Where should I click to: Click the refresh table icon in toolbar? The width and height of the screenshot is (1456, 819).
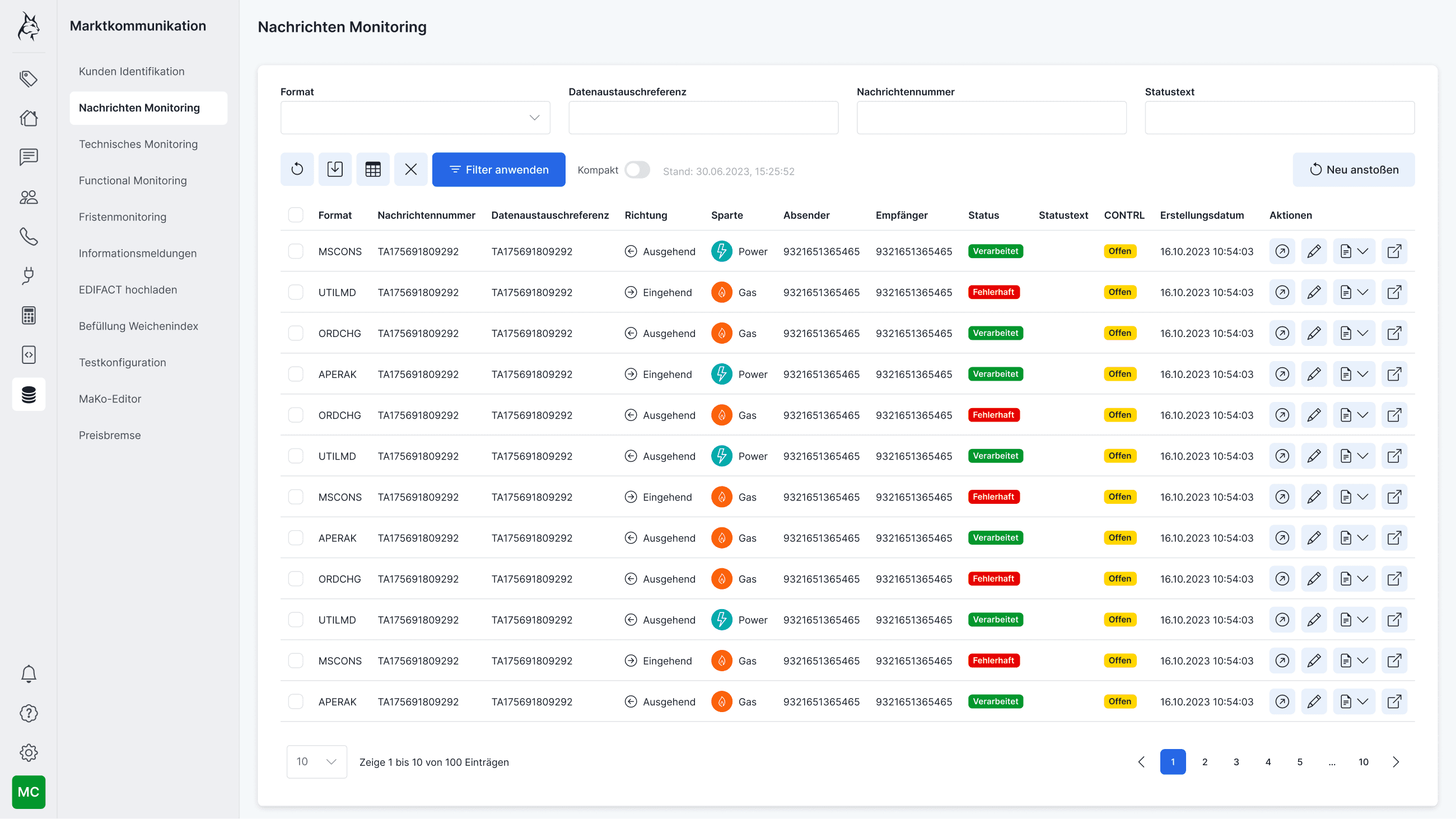297,169
